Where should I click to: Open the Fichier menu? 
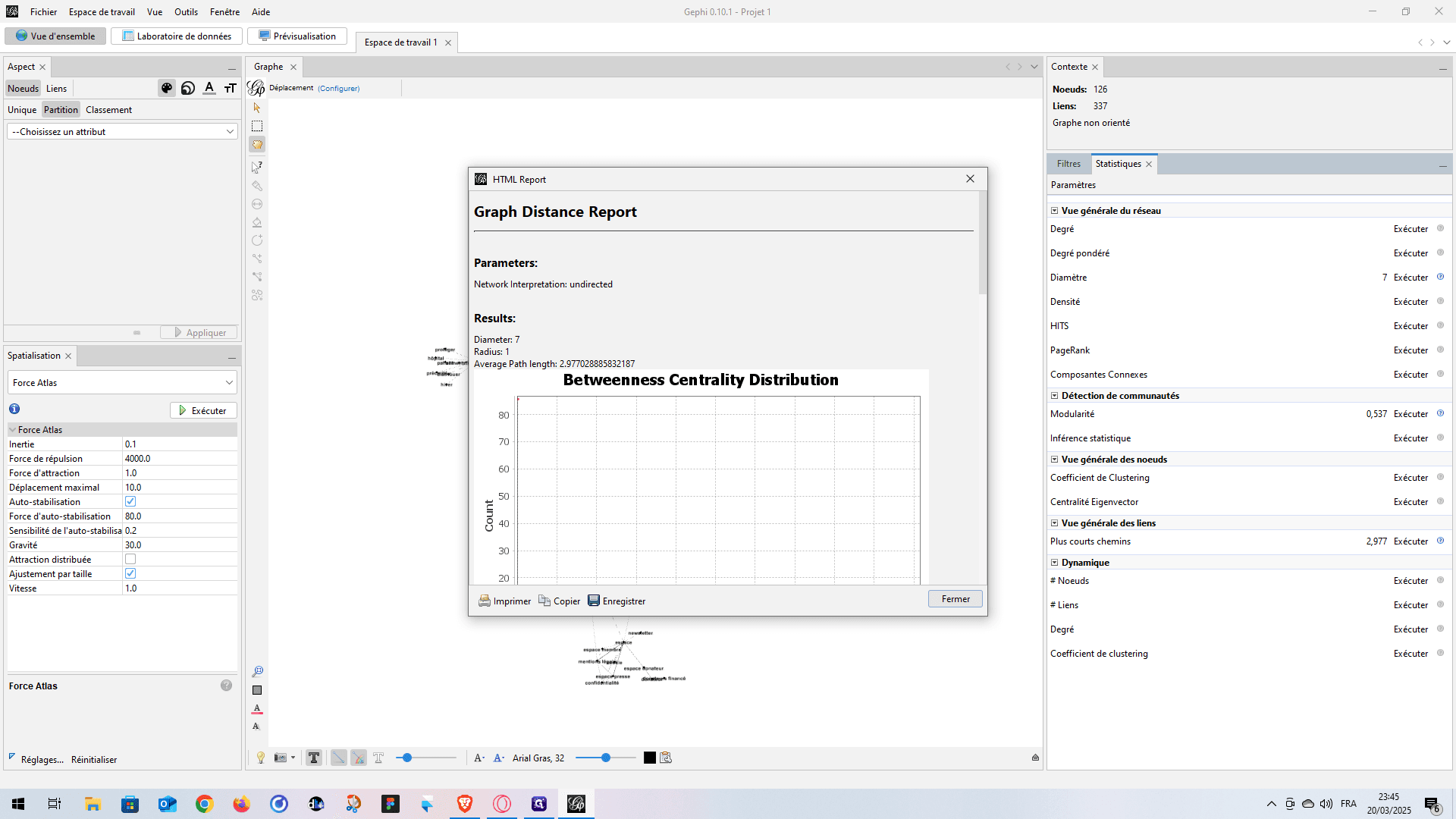coord(43,11)
